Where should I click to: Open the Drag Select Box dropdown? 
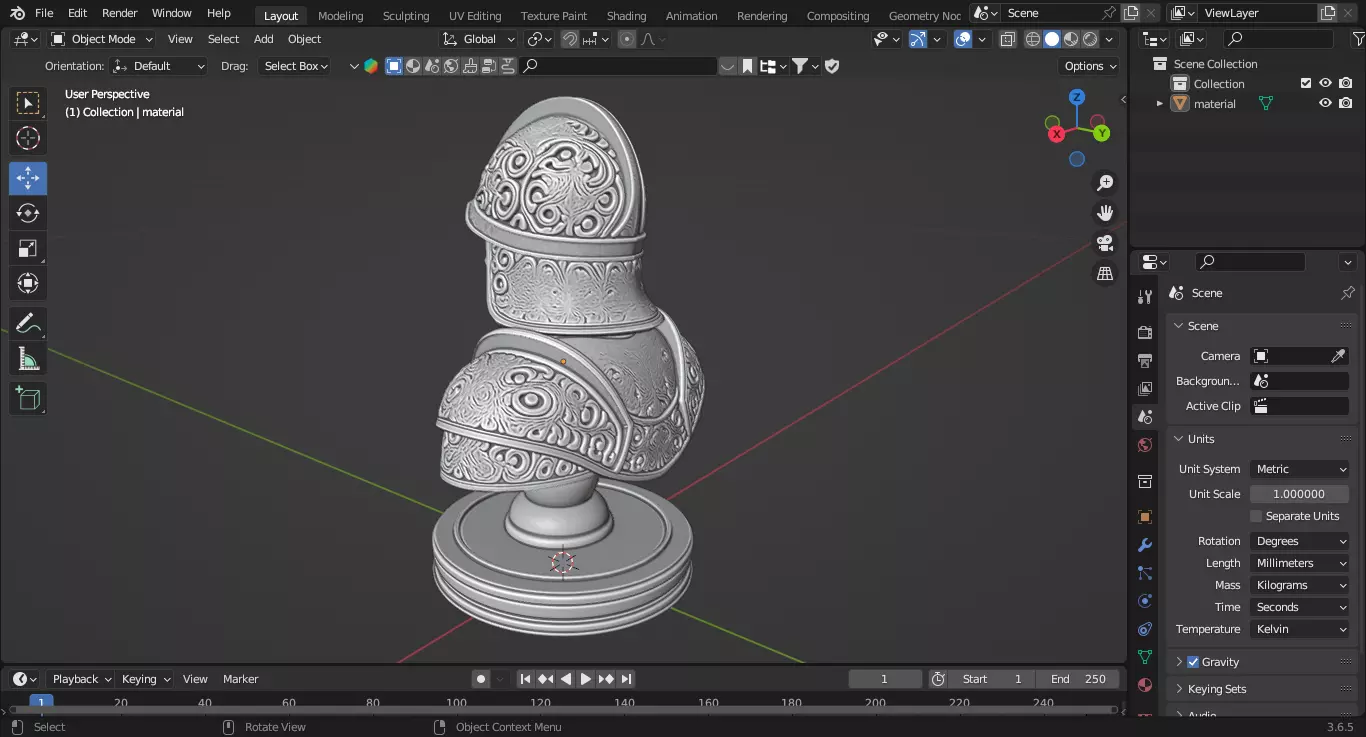tap(296, 66)
